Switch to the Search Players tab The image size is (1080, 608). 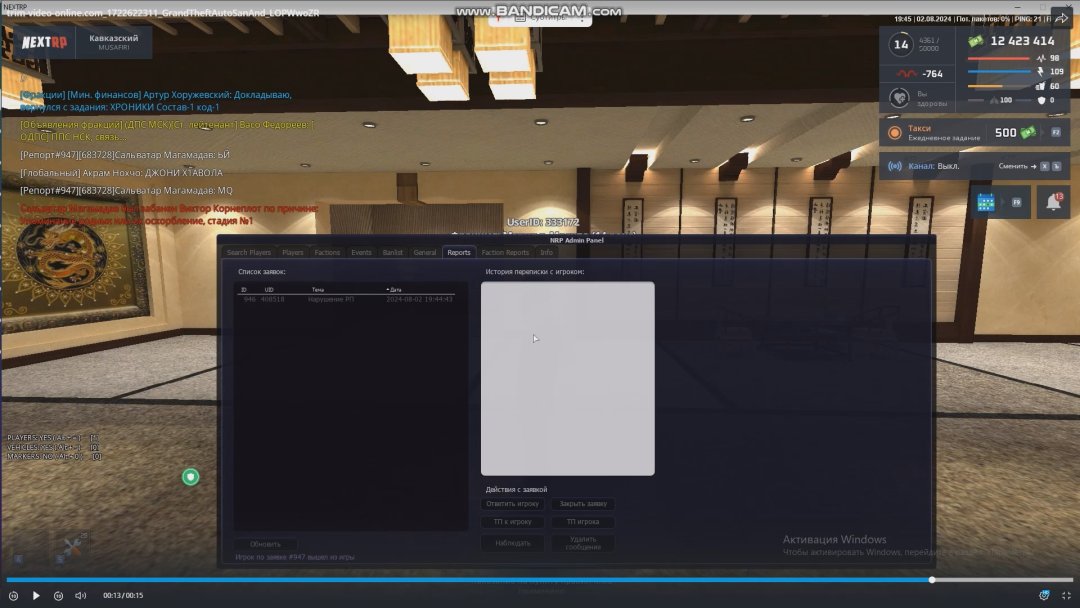click(249, 253)
